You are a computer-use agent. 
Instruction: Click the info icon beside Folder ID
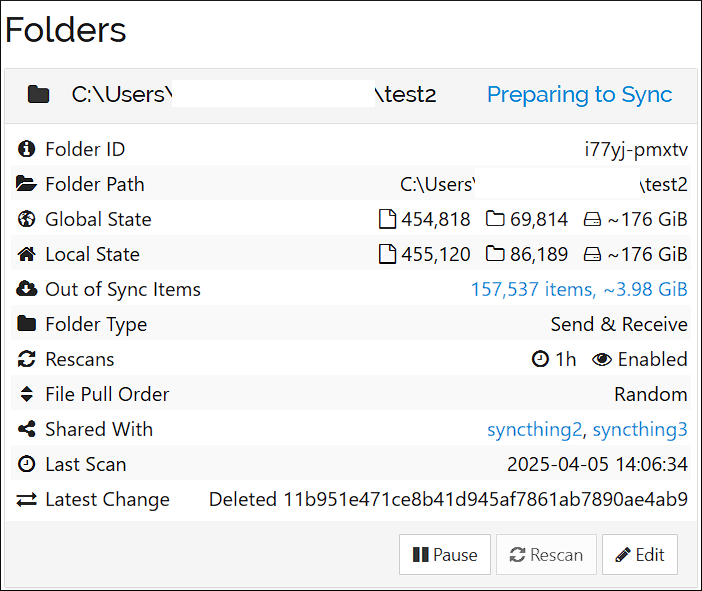[27, 150]
